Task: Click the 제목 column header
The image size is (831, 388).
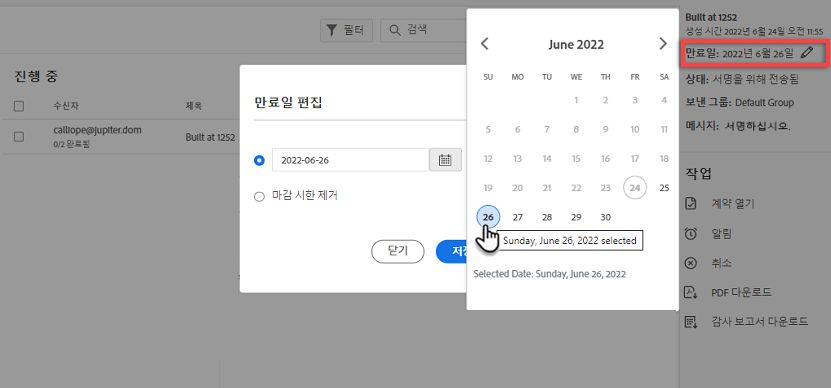Action: [x=193, y=105]
